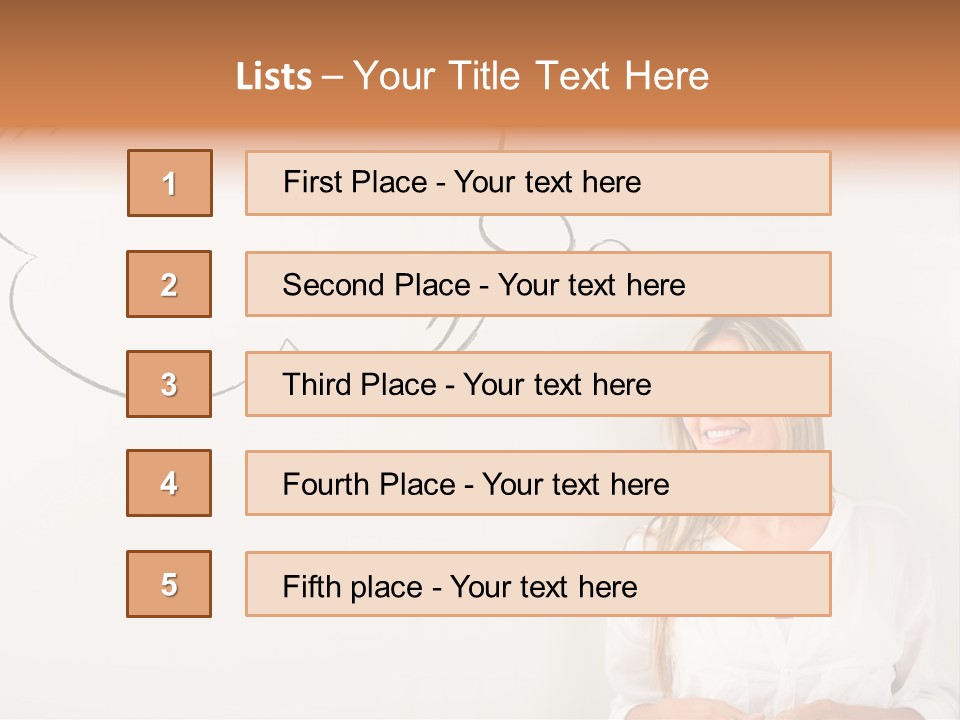The image size is (960, 720).
Task: Select the First Place text bar
Action: (x=538, y=183)
